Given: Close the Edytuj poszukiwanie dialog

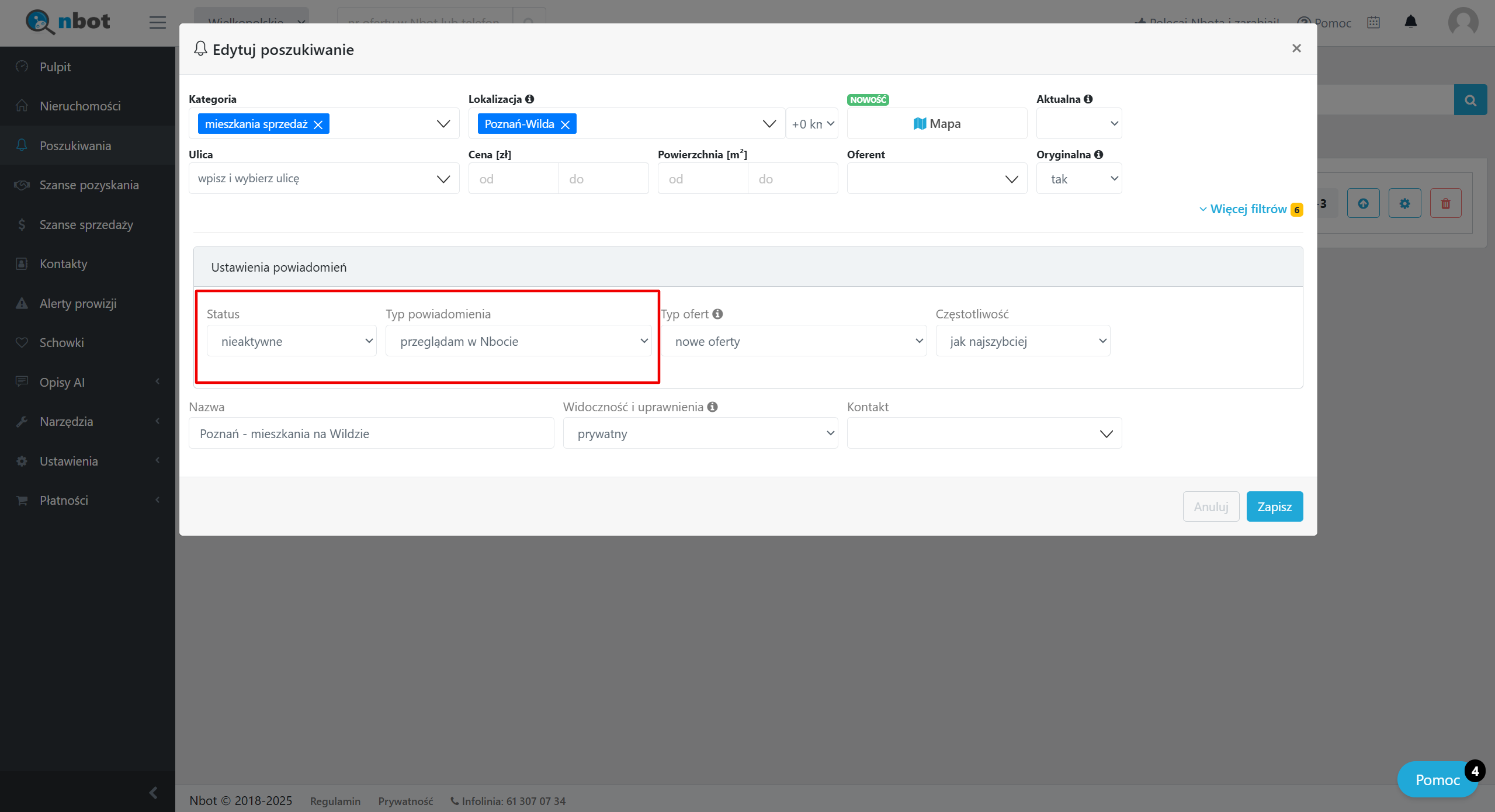Looking at the screenshot, I should pos(1296,48).
